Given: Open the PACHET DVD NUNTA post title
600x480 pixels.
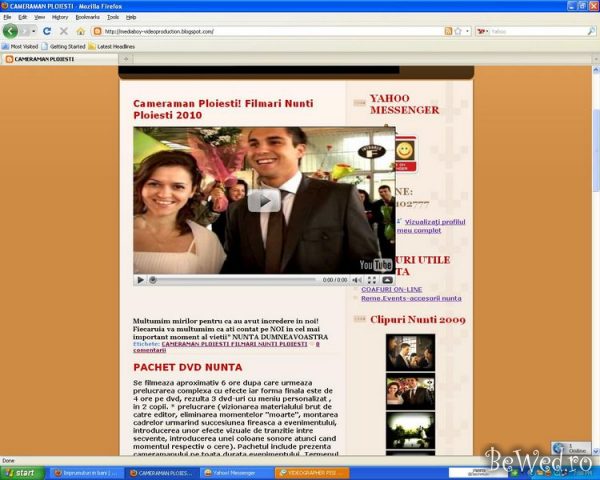Looking at the screenshot, I should pos(188,367).
